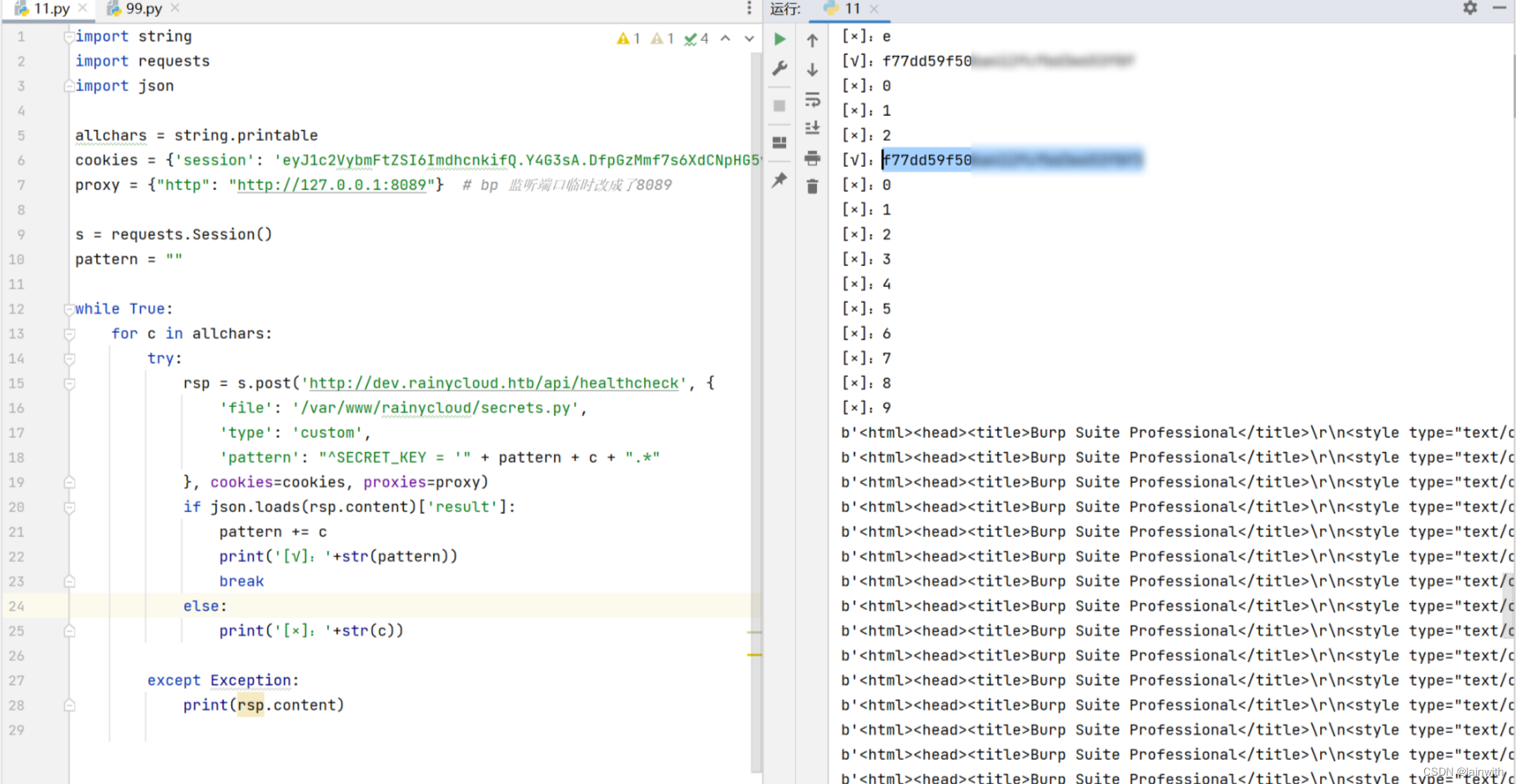Stop the running process square icon
Image resolution: width=1516 pixels, height=784 pixels.
(x=779, y=106)
